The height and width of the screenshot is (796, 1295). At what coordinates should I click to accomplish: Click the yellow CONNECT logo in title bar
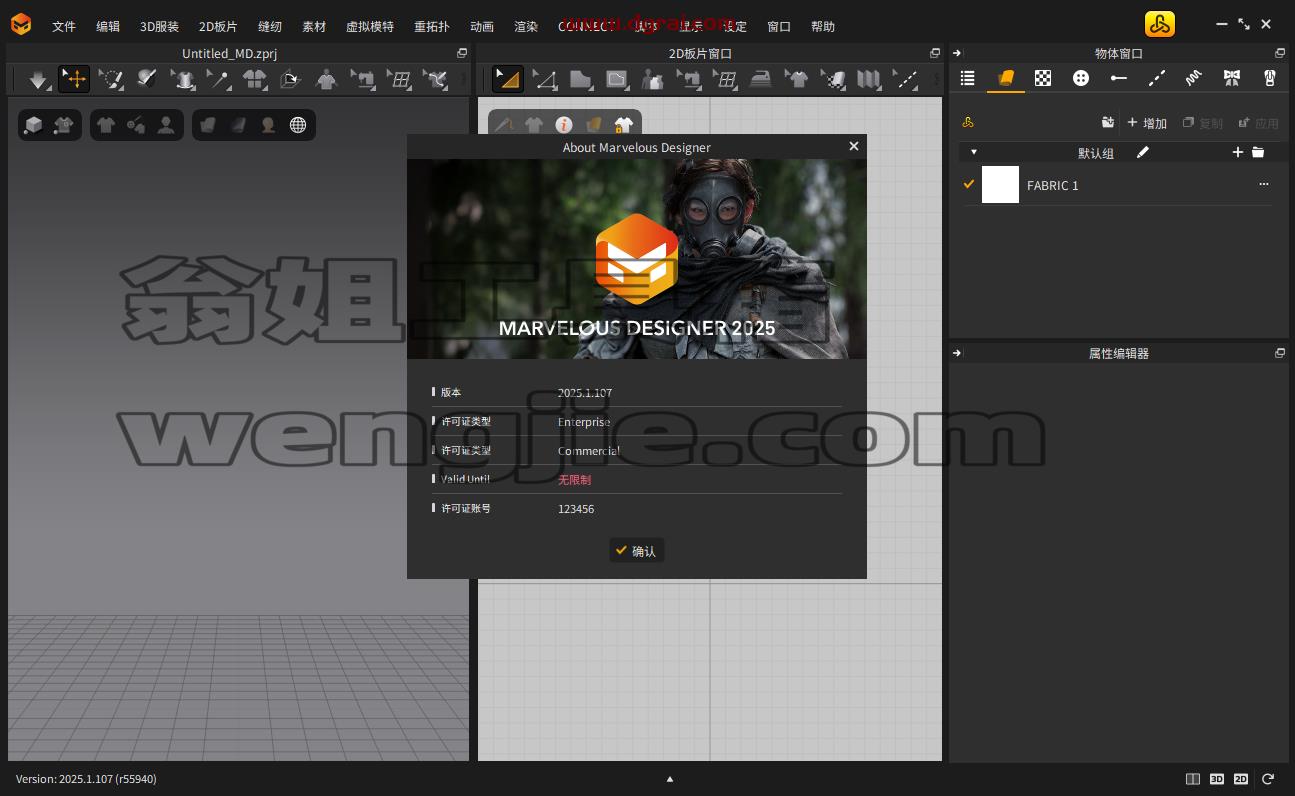pyautogui.click(x=1160, y=25)
